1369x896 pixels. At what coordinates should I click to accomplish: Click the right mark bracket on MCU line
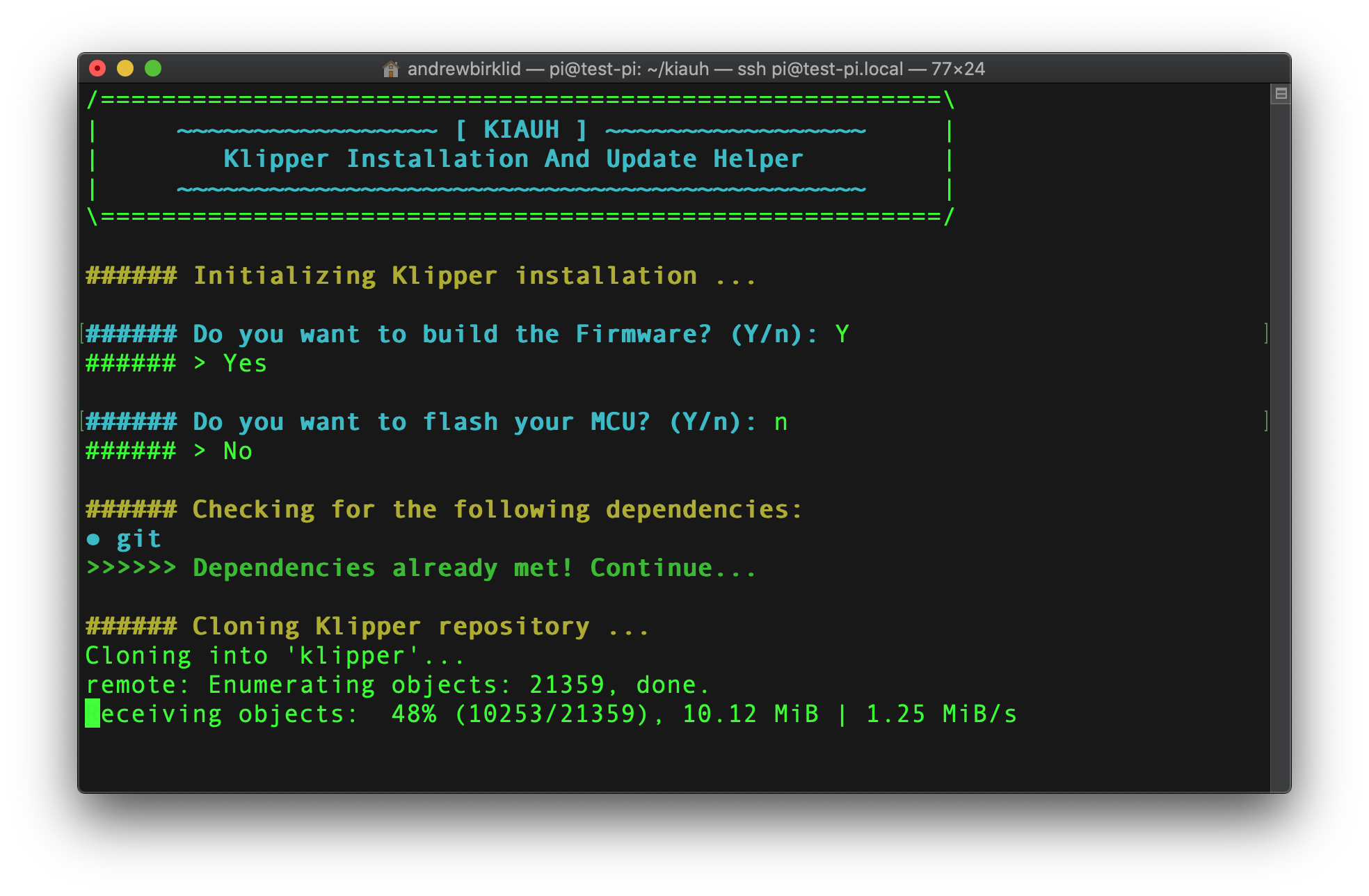(x=1266, y=422)
